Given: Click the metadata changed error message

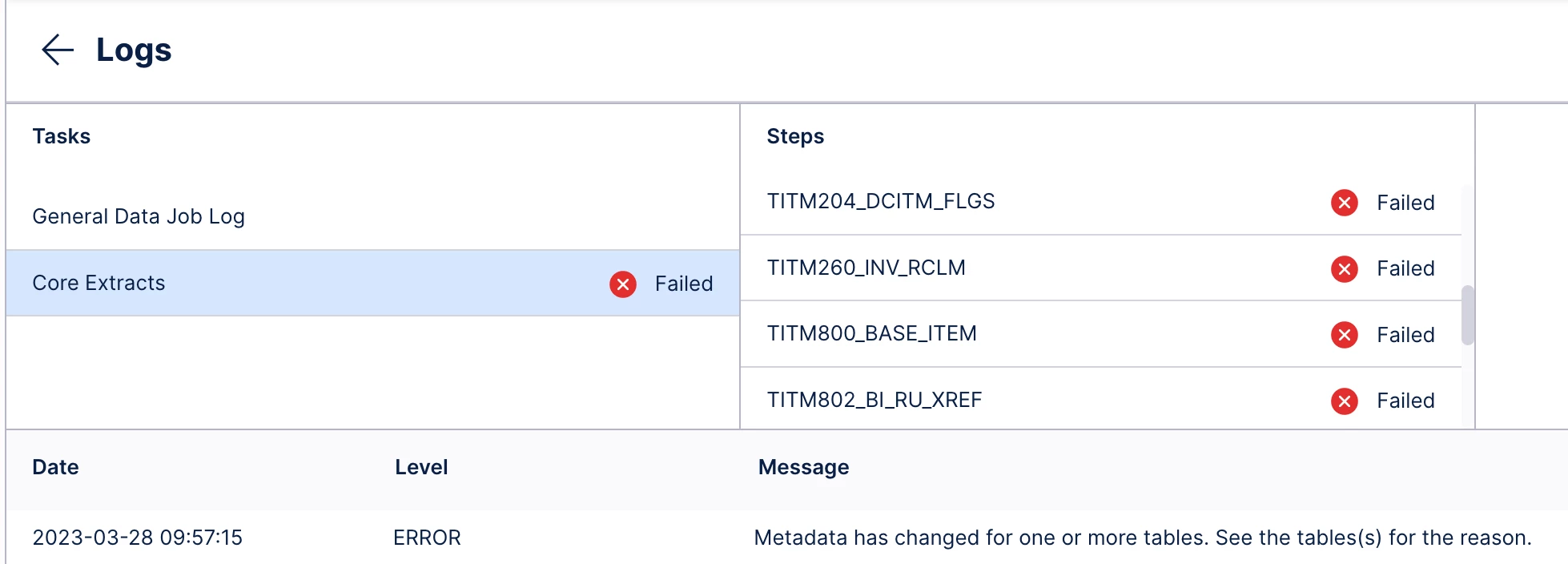Looking at the screenshot, I should (1142, 538).
